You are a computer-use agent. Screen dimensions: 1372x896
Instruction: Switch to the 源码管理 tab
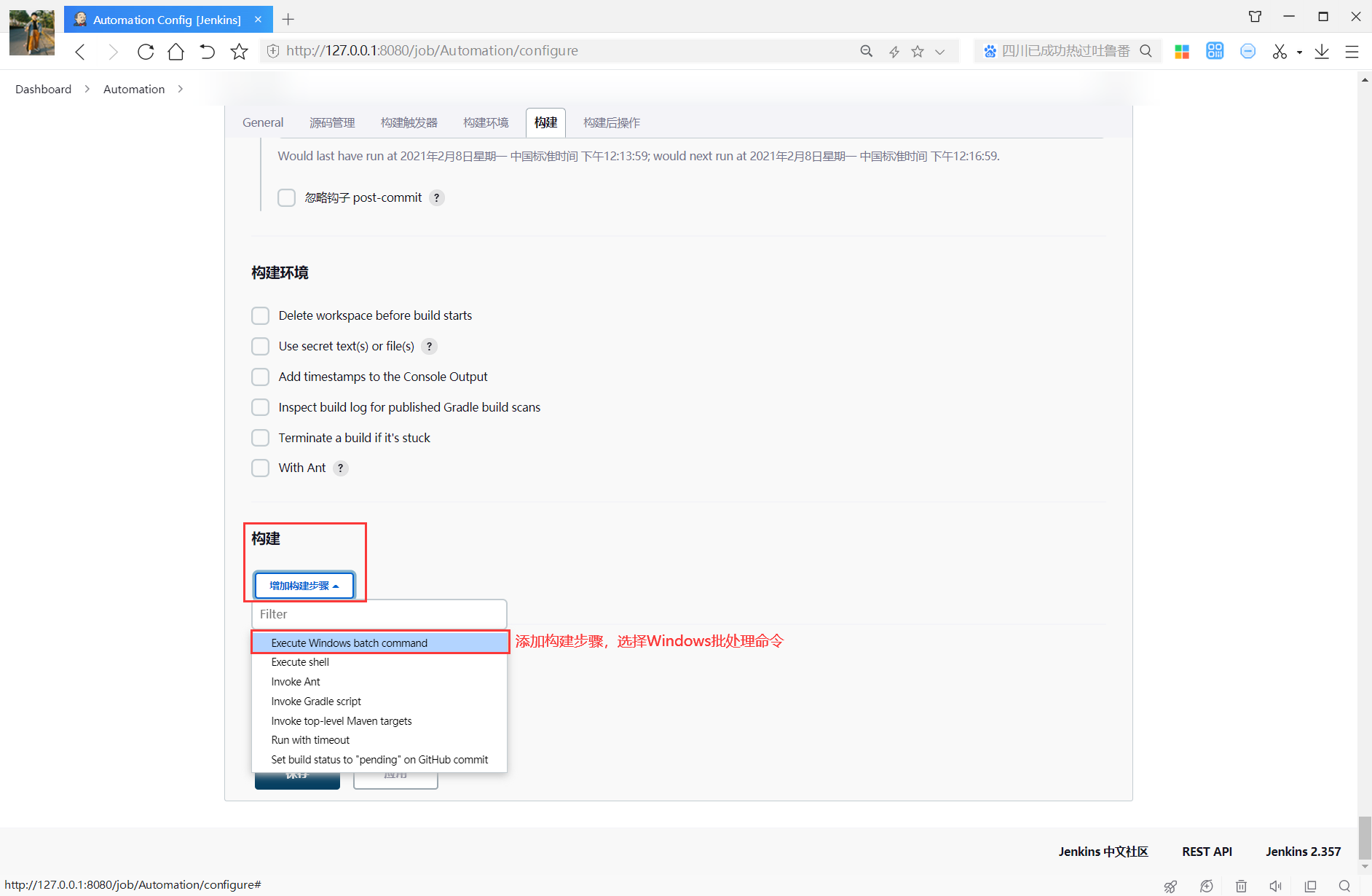point(332,122)
